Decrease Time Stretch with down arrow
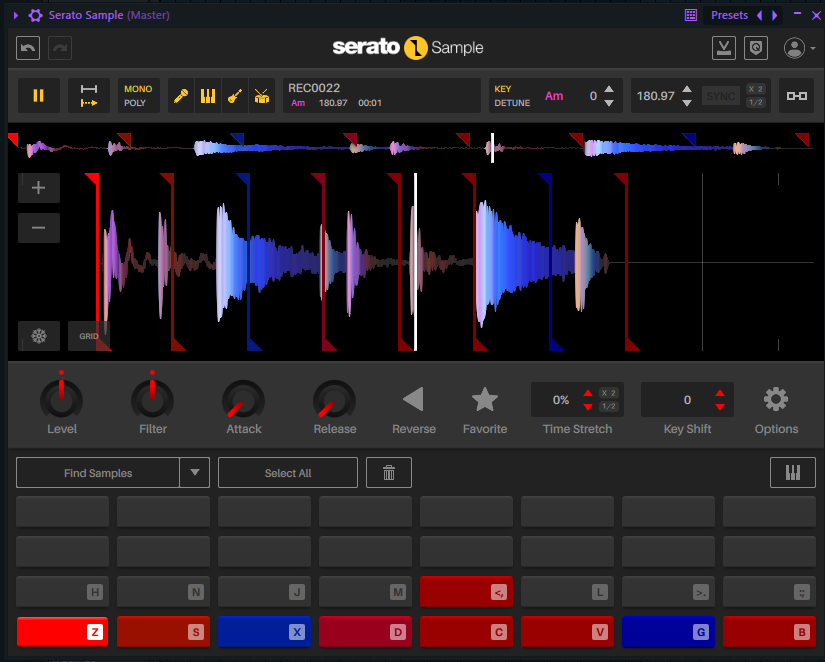825x662 pixels. pos(588,407)
